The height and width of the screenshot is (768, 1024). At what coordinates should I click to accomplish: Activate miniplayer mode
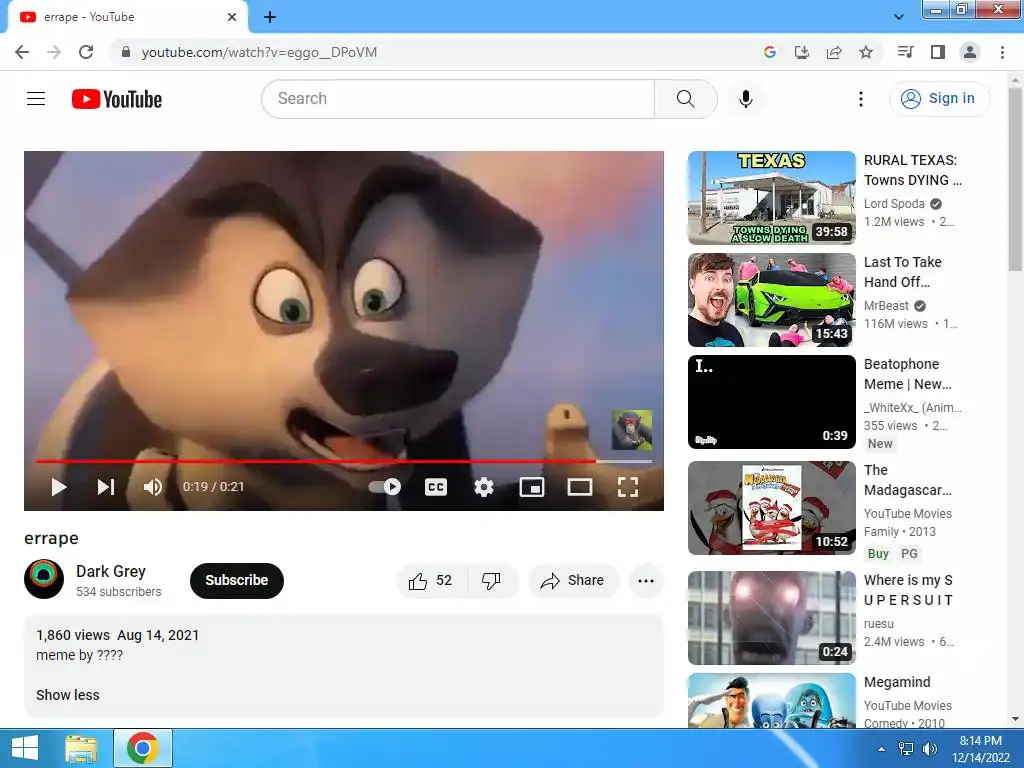532,487
